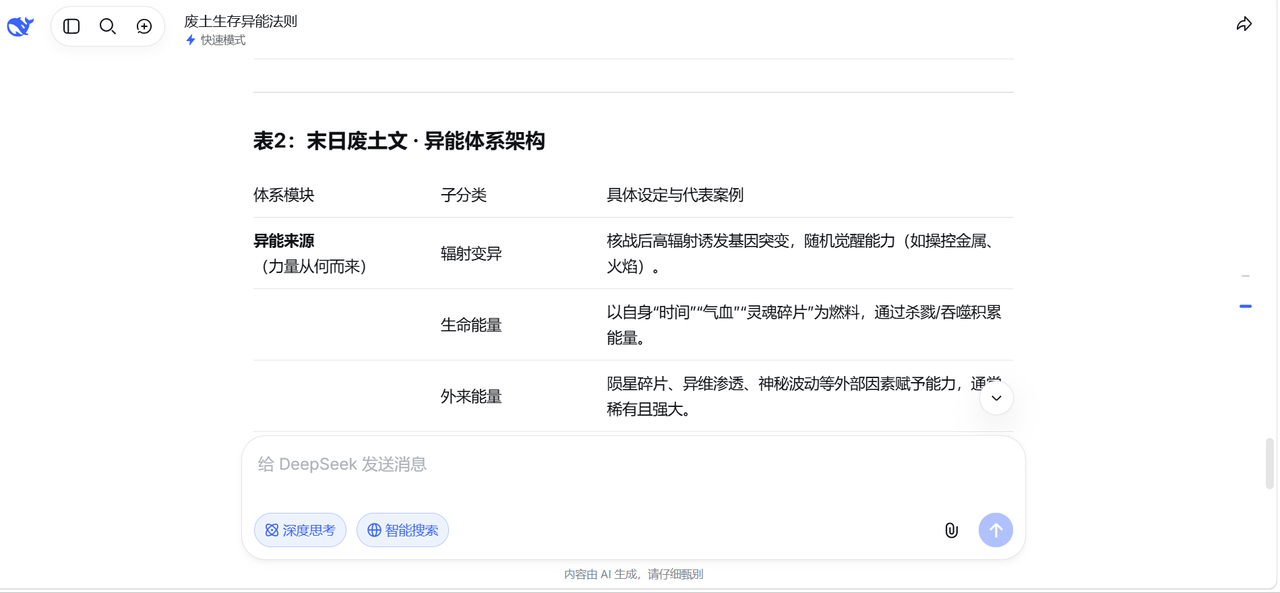This screenshot has width=1280, height=593.
Task: Toggle the sidebar panel icon
Action: 71,27
